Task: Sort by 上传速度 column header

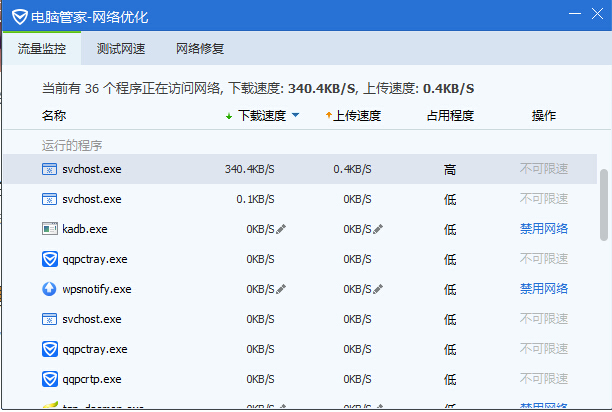Action: [357, 115]
